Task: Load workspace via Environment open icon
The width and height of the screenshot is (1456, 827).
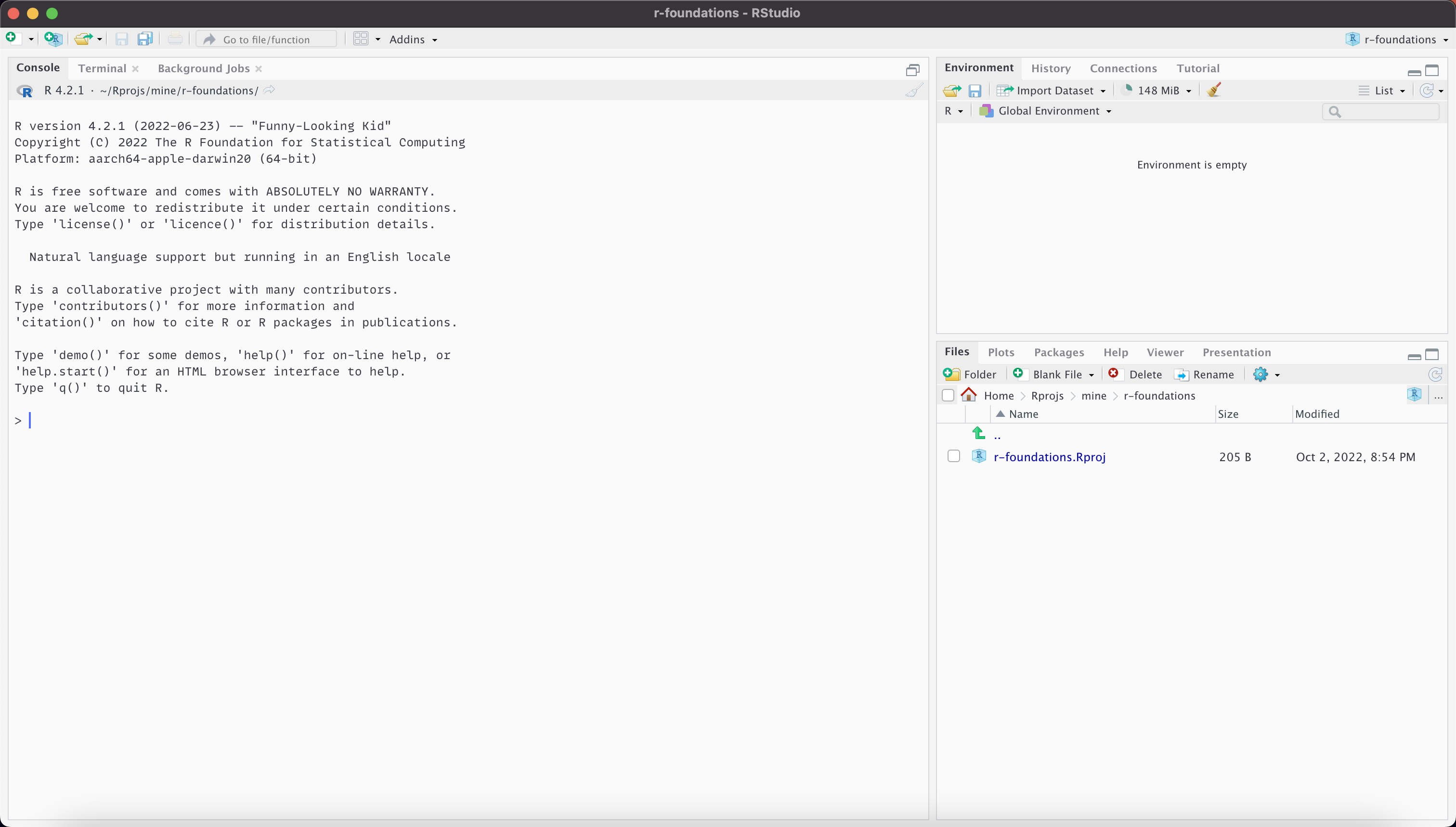Action: point(951,90)
